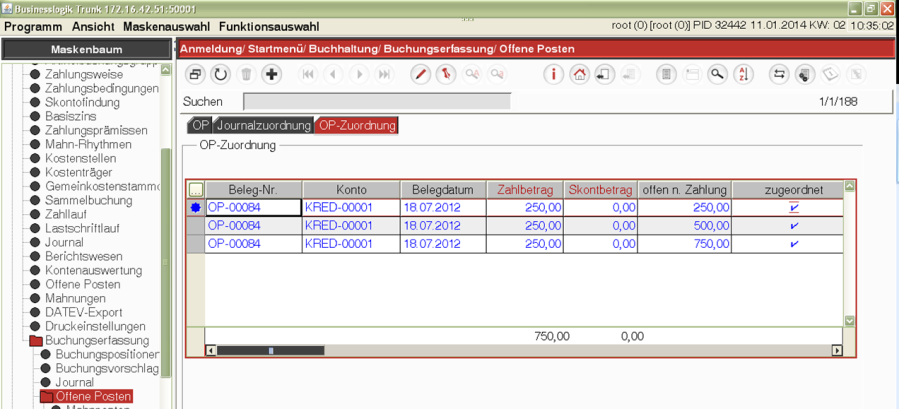Toggle zugeordnet checkbox in the 500,00 open row
Viewport: 899px width, 409px height.
(x=794, y=226)
